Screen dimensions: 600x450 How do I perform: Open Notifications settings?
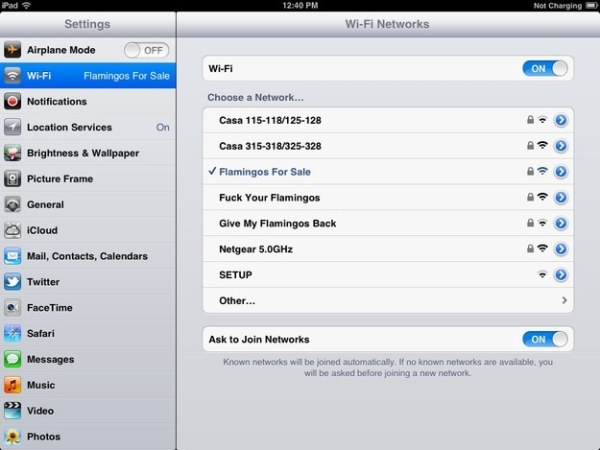(88, 101)
